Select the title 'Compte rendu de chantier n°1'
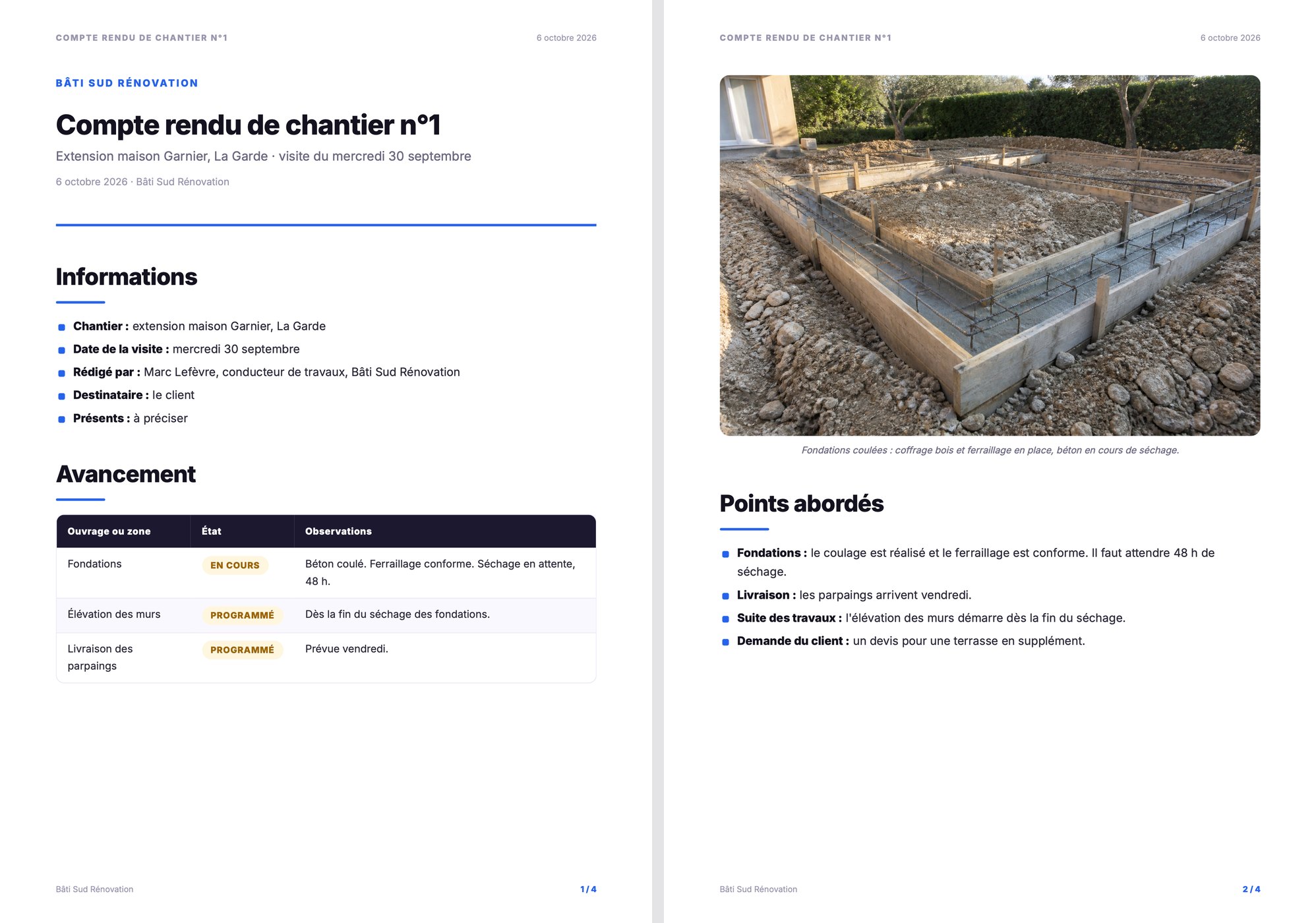Screen dimensions: 1316x923 coord(248,125)
